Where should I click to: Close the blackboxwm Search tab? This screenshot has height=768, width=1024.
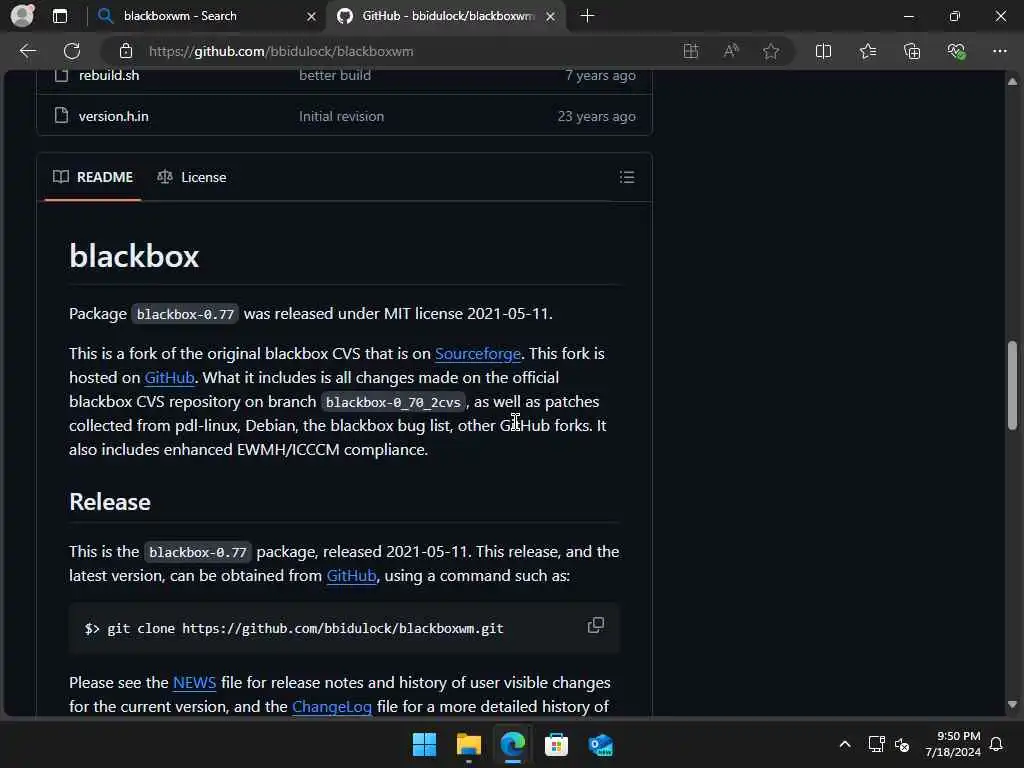[x=312, y=16]
